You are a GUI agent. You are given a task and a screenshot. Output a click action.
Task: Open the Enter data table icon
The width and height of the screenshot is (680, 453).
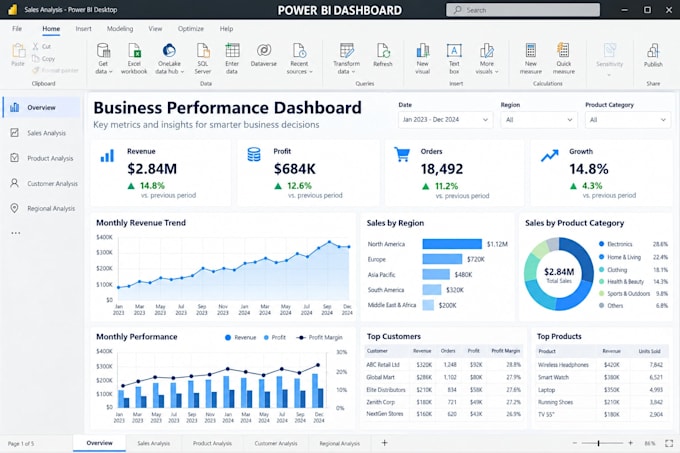click(232, 50)
